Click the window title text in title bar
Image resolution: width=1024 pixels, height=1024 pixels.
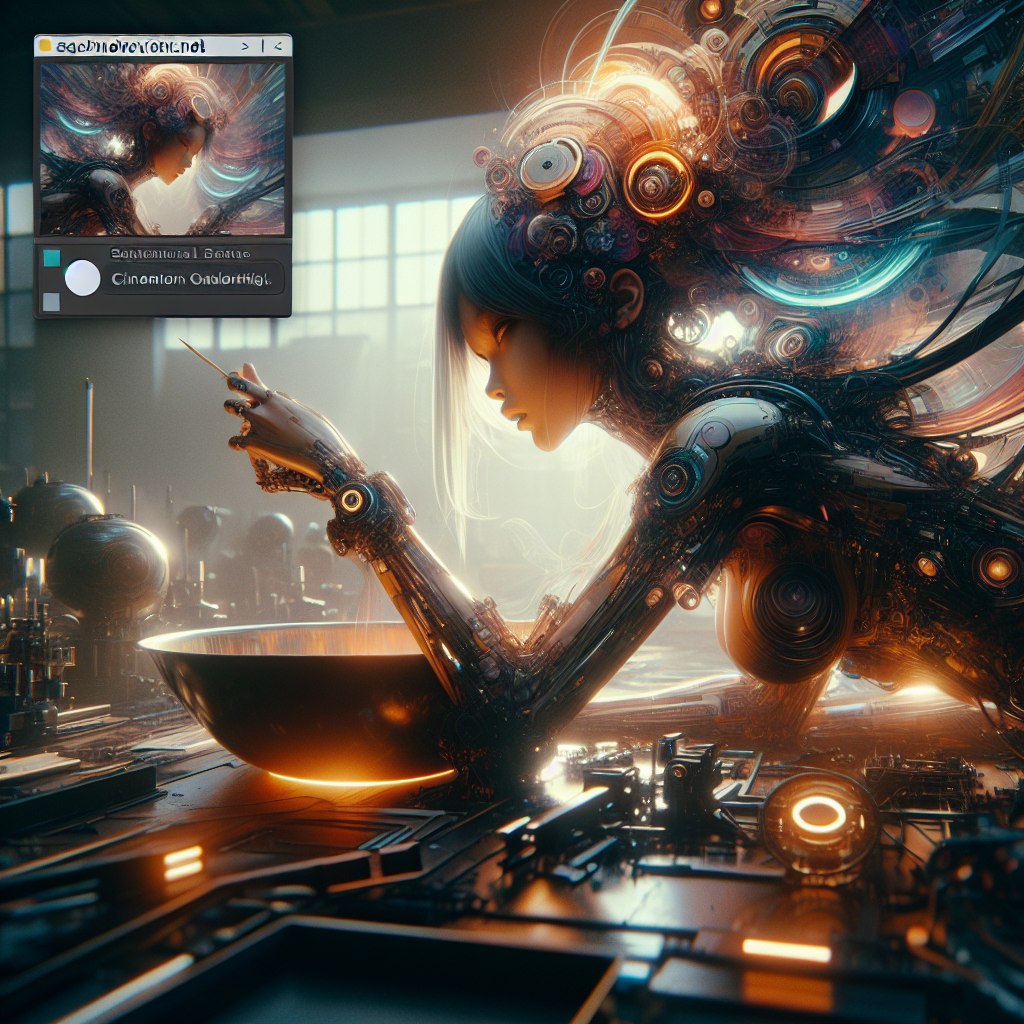pos(130,46)
